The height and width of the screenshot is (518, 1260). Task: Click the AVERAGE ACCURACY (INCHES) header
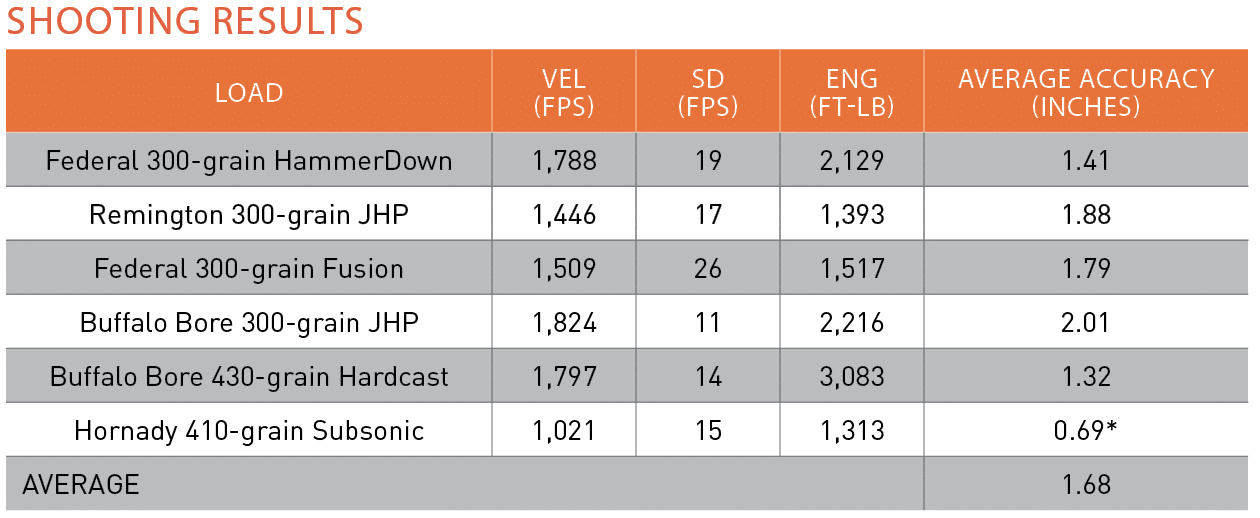pos(1086,93)
